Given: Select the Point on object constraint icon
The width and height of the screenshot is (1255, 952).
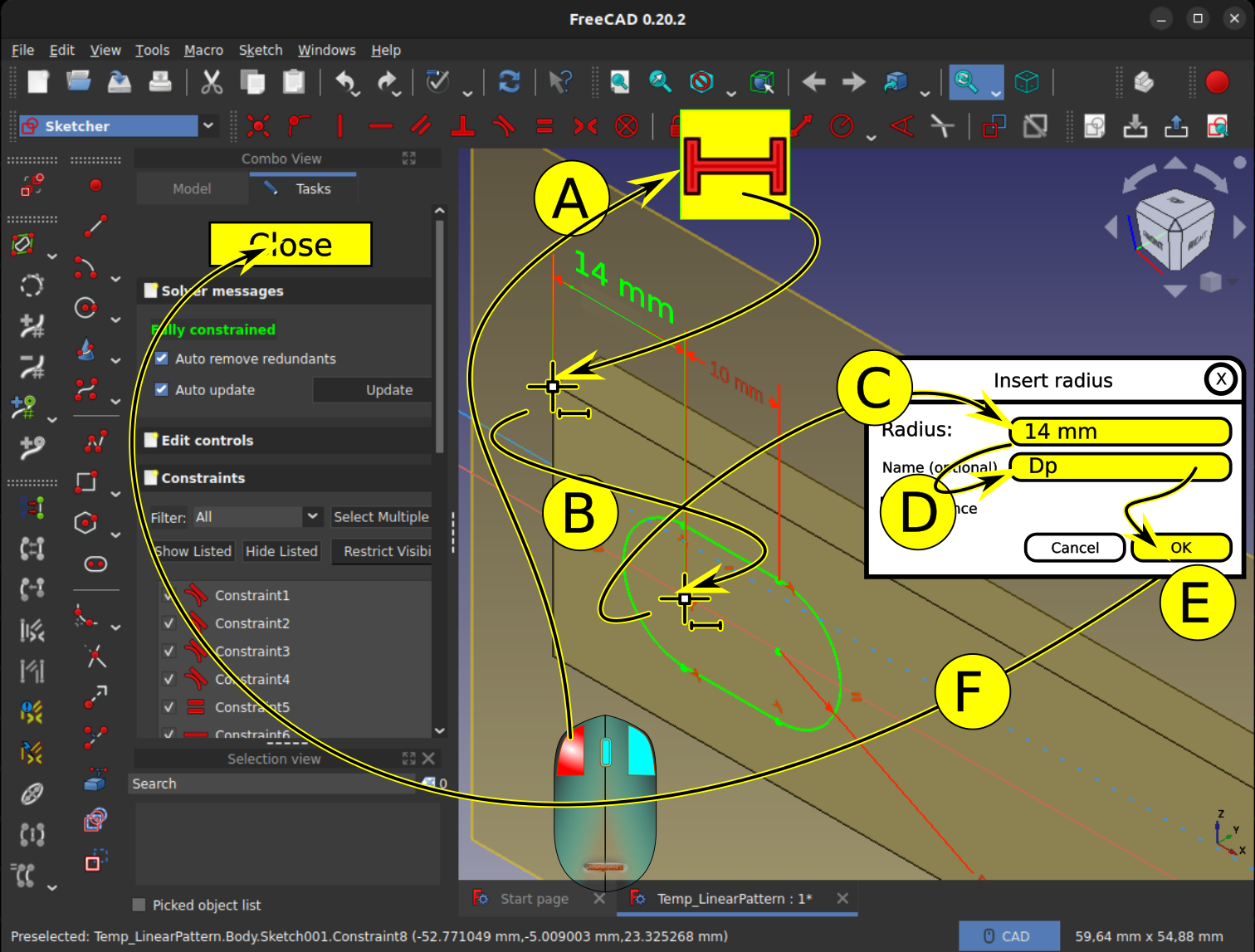Looking at the screenshot, I should pos(300,126).
